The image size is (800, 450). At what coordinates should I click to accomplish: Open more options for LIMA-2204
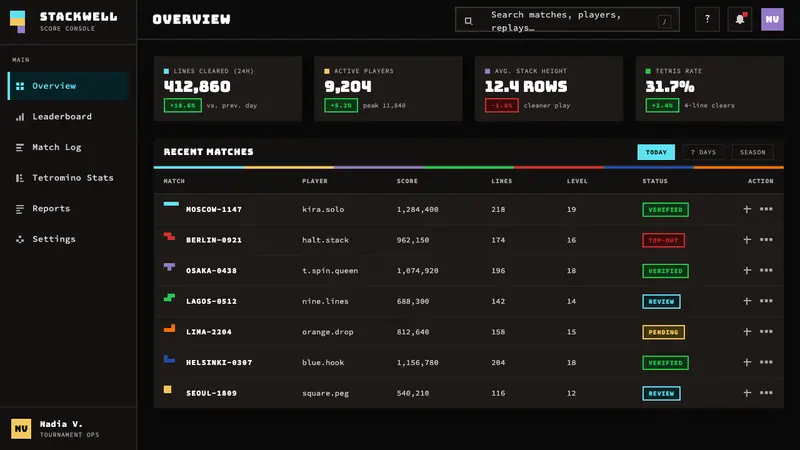(x=766, y=332)
